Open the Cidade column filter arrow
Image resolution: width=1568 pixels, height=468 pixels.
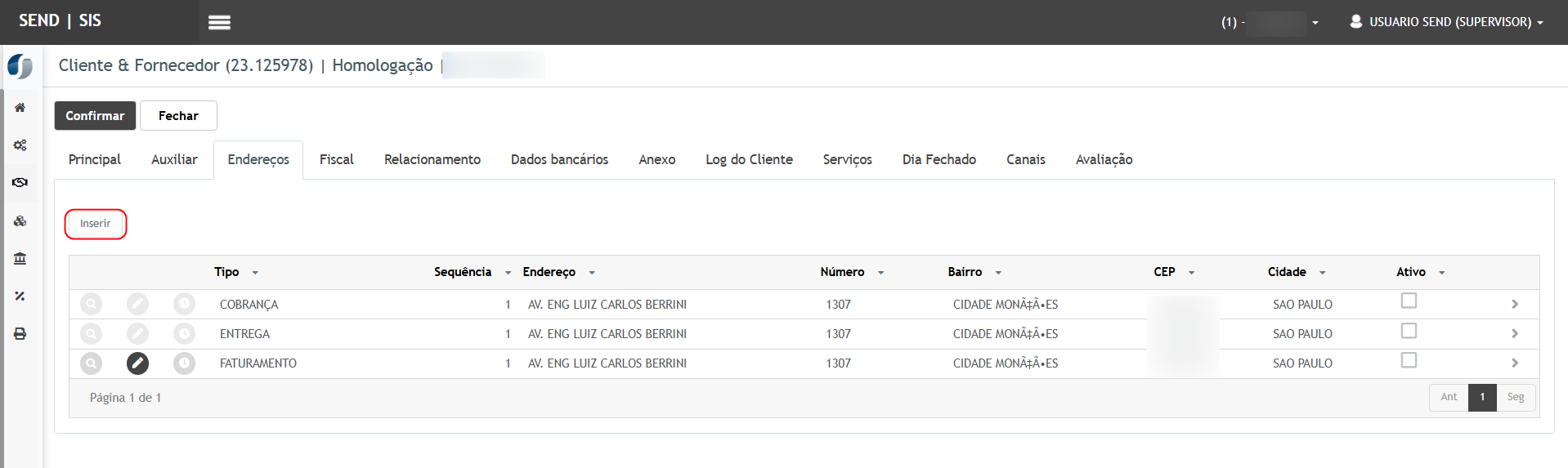pyautogui.click(x=1322, y=273)
